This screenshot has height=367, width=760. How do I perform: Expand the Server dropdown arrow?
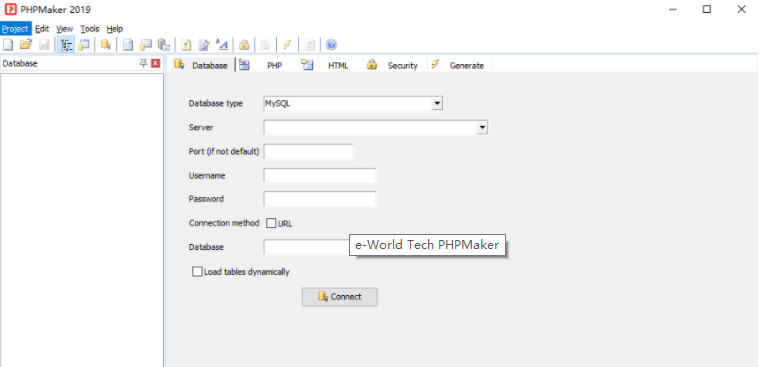[482, 128]
